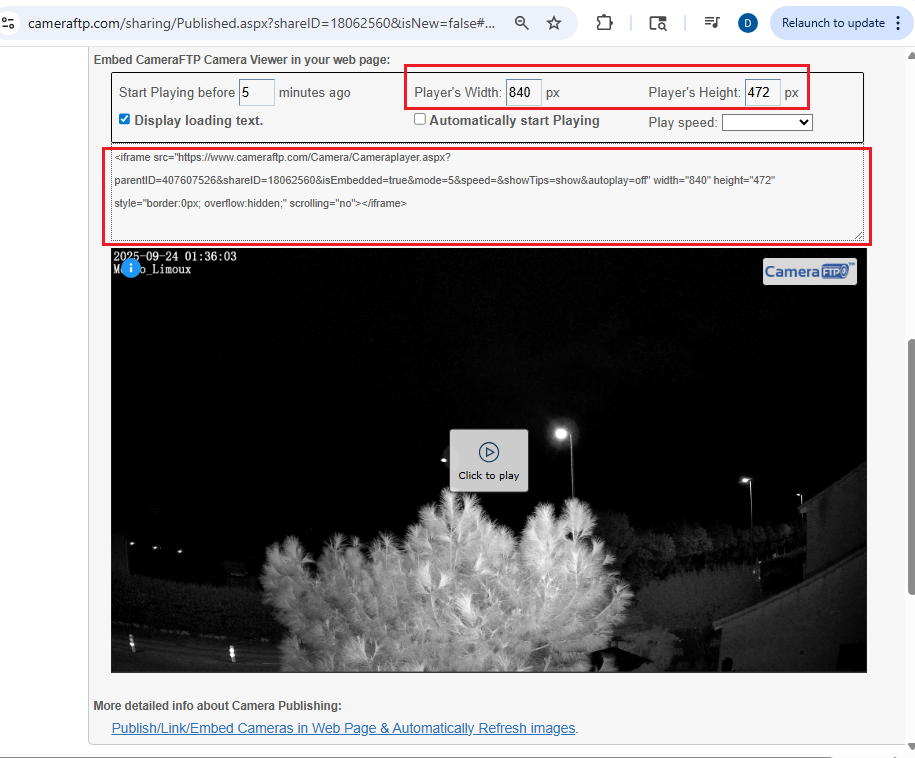Open the Chrome profile avatar
This screenshot has height=758, width=915.
point(748,23)
